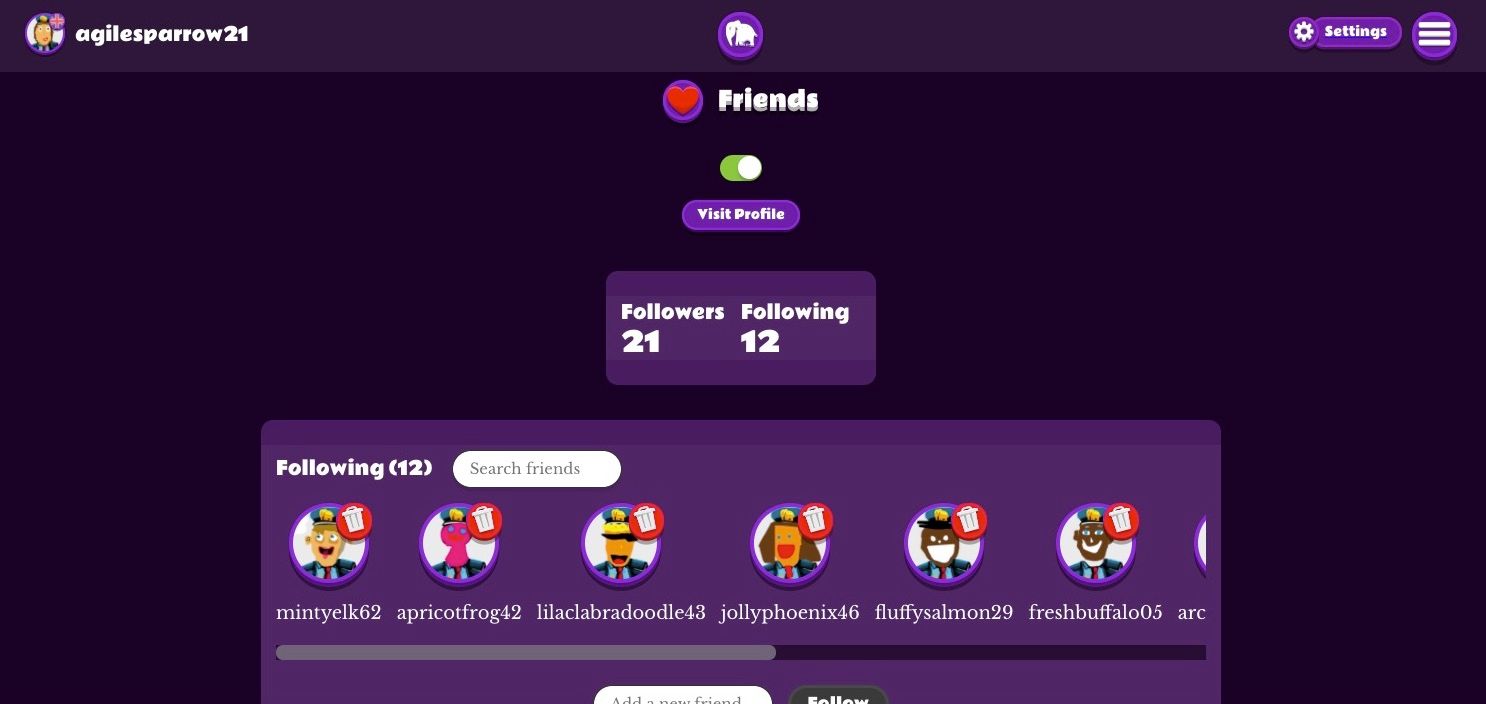This screenshot has width=1486, height=704.
Task: Delete lilaclabradoodle43 from following
Action: (646, 521)
